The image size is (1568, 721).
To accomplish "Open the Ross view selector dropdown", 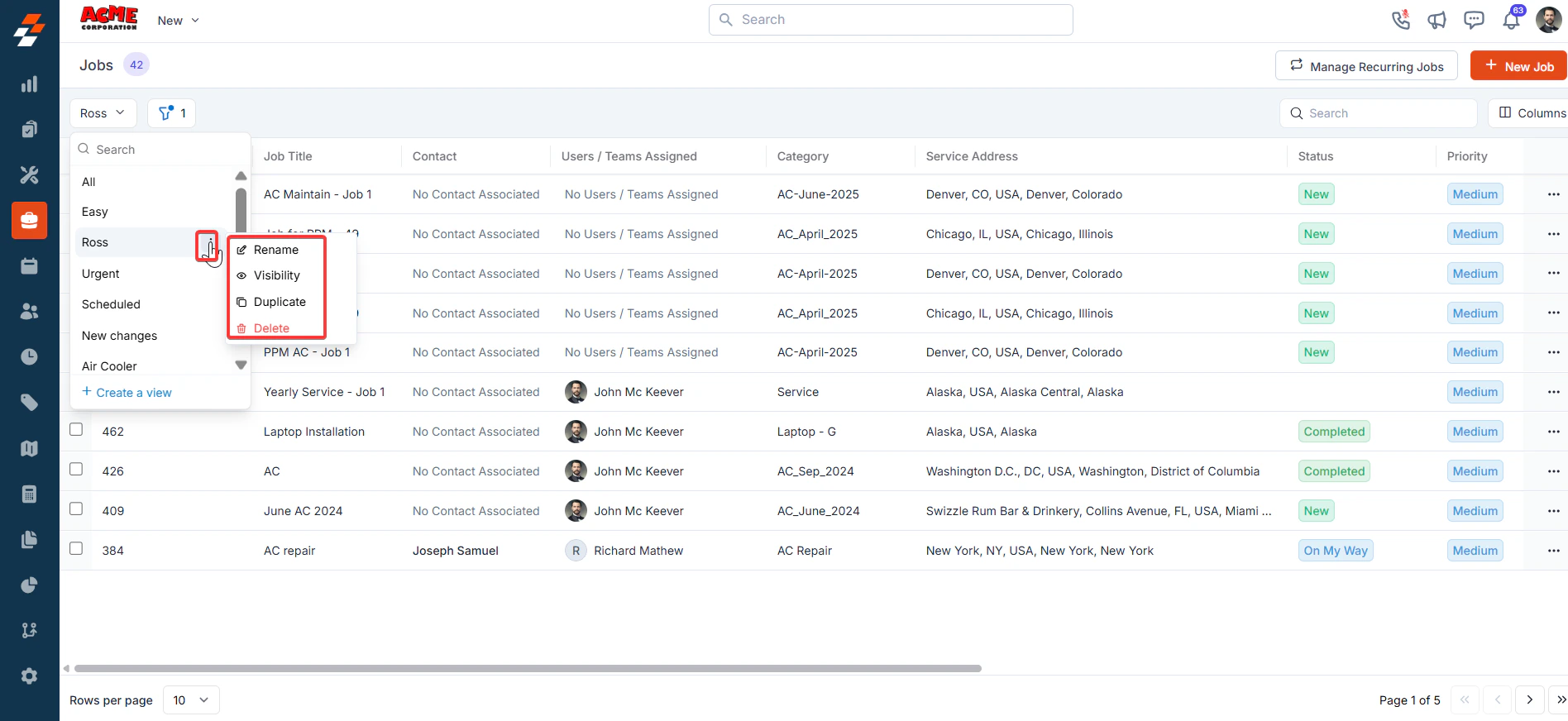I will click(103, 113).
